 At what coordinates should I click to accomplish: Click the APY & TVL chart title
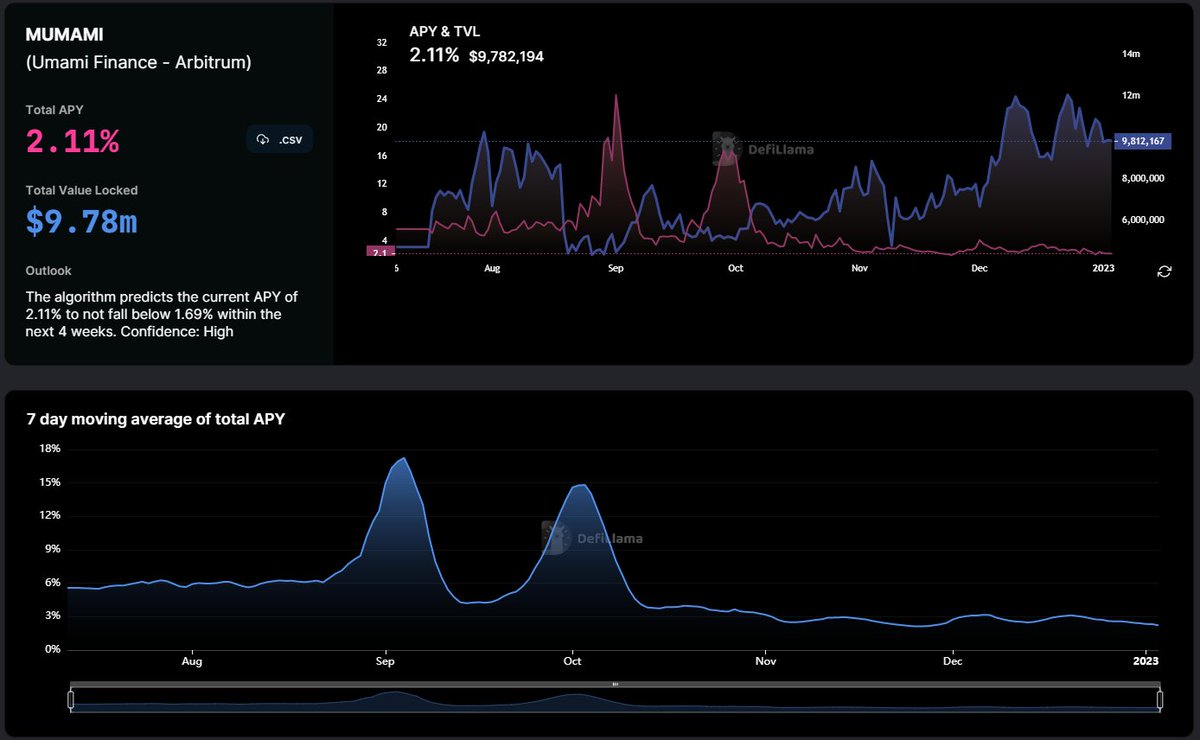point(444,32)
